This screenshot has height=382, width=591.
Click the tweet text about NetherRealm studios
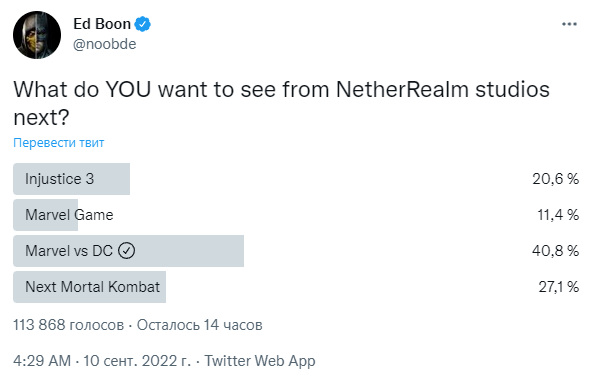click(282, 103)
